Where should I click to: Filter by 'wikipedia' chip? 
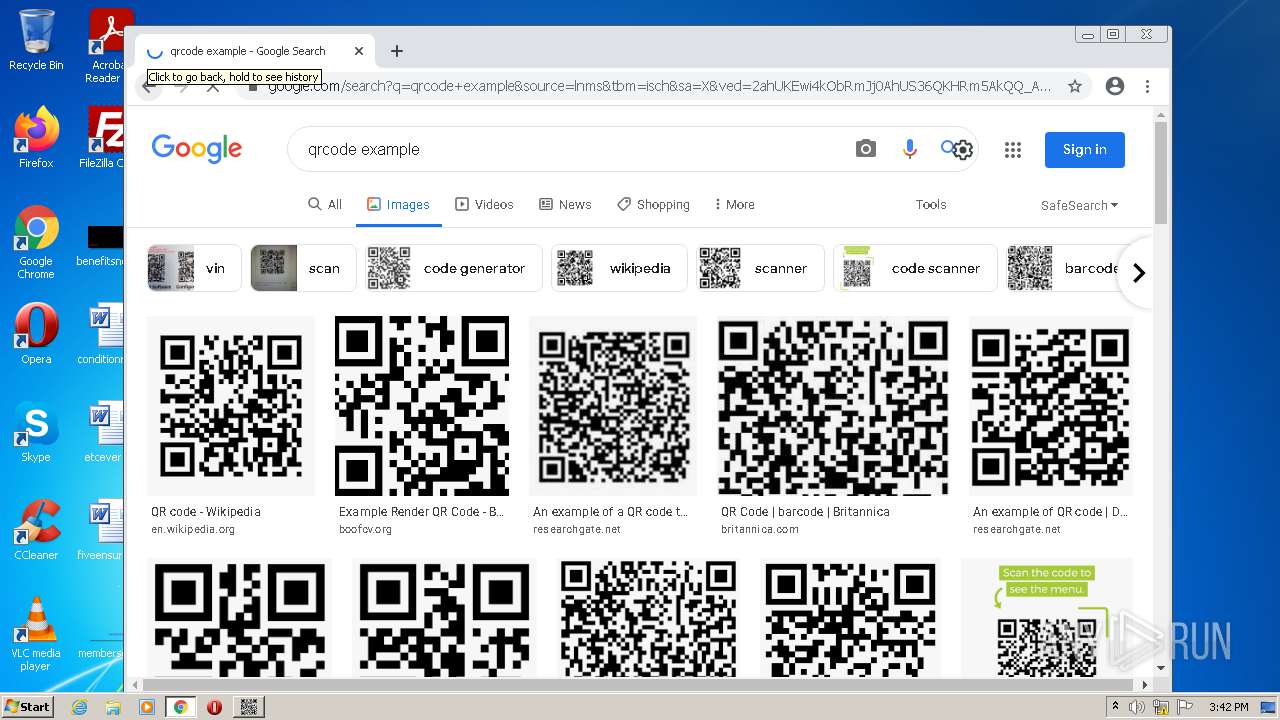pyautogui.click(x=619, y=268)
